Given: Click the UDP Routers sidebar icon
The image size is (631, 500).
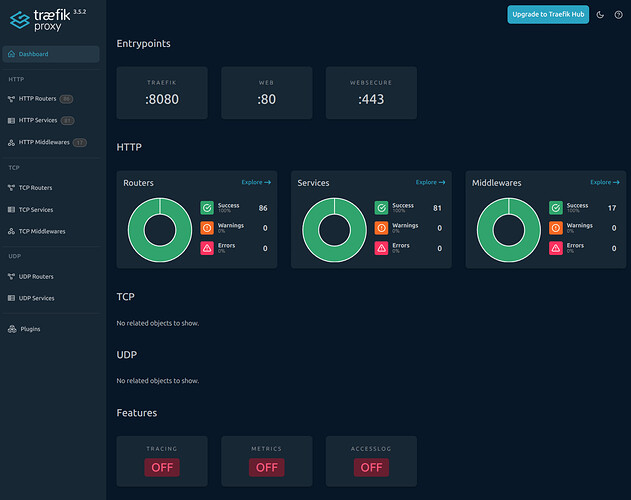Looking at the screenshot, I should click(11, 276).
